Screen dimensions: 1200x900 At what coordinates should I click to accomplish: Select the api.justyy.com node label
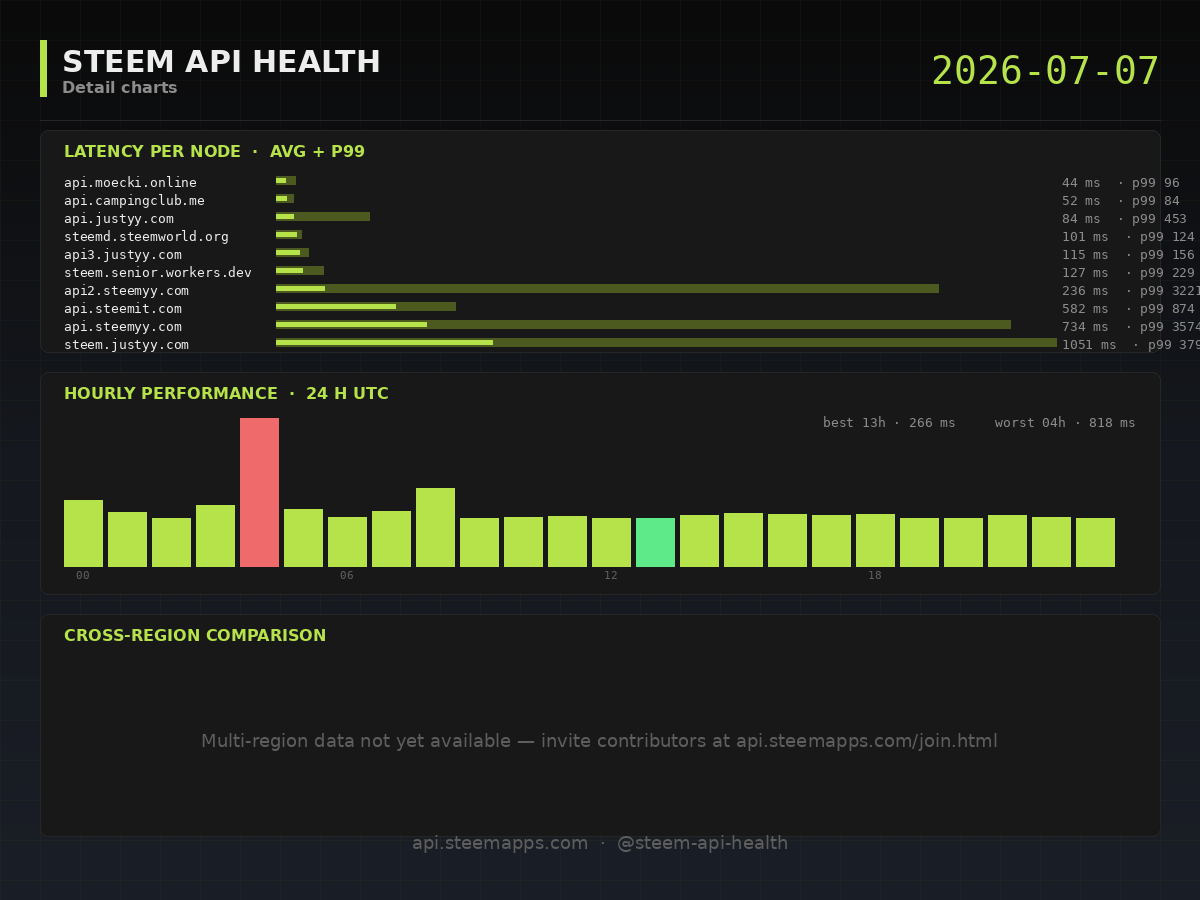tap(118, 219)
